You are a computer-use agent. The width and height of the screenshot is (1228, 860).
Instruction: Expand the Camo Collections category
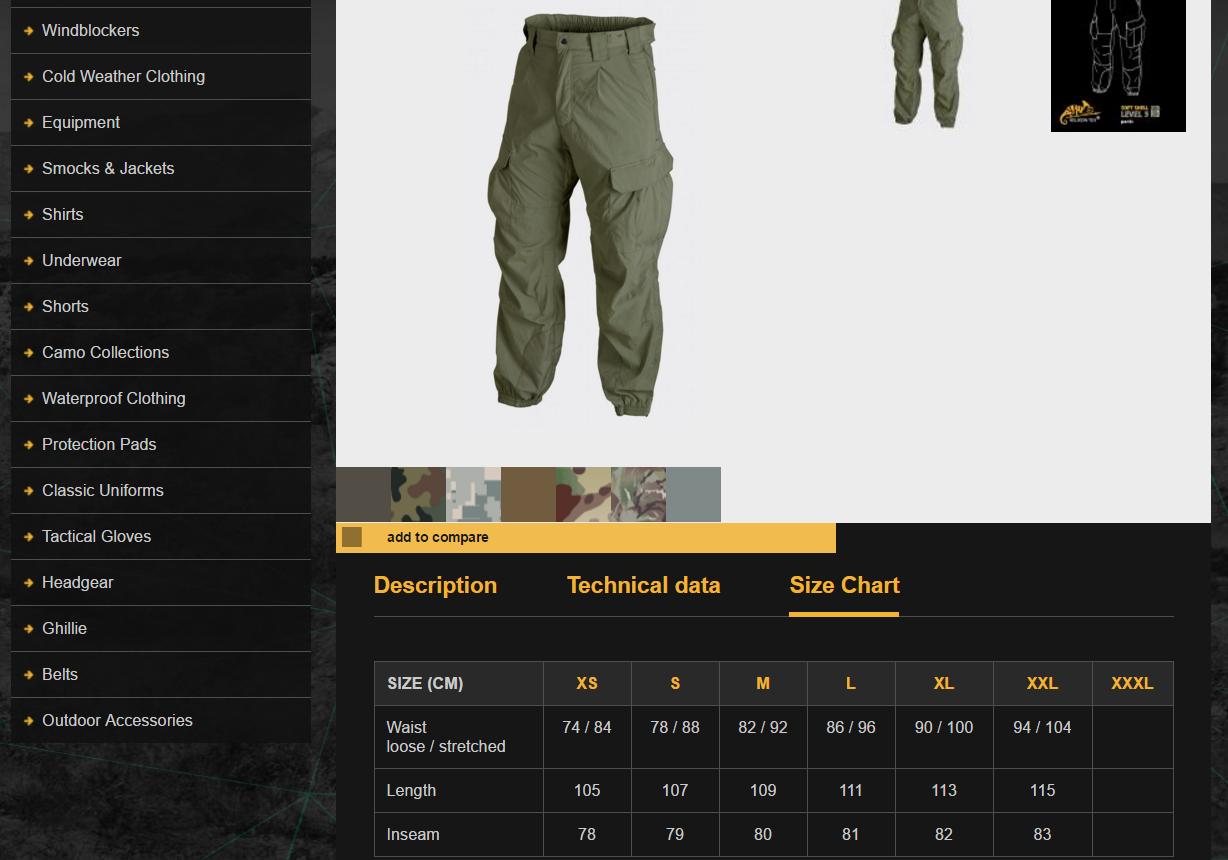point(105,352)
